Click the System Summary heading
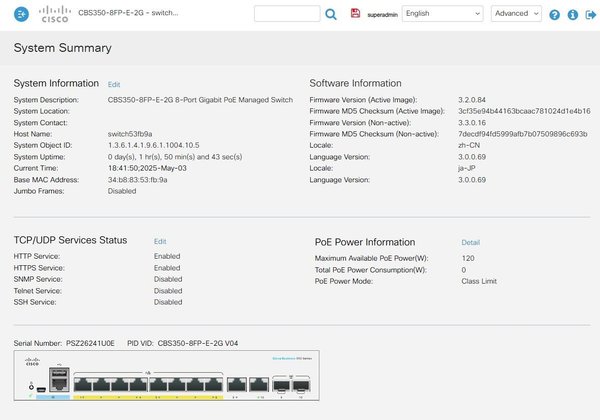 point(63,48)
